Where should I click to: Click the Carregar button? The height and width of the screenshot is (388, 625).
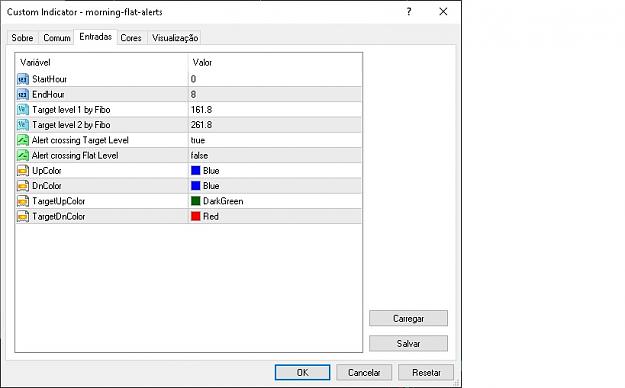[408, 318]
